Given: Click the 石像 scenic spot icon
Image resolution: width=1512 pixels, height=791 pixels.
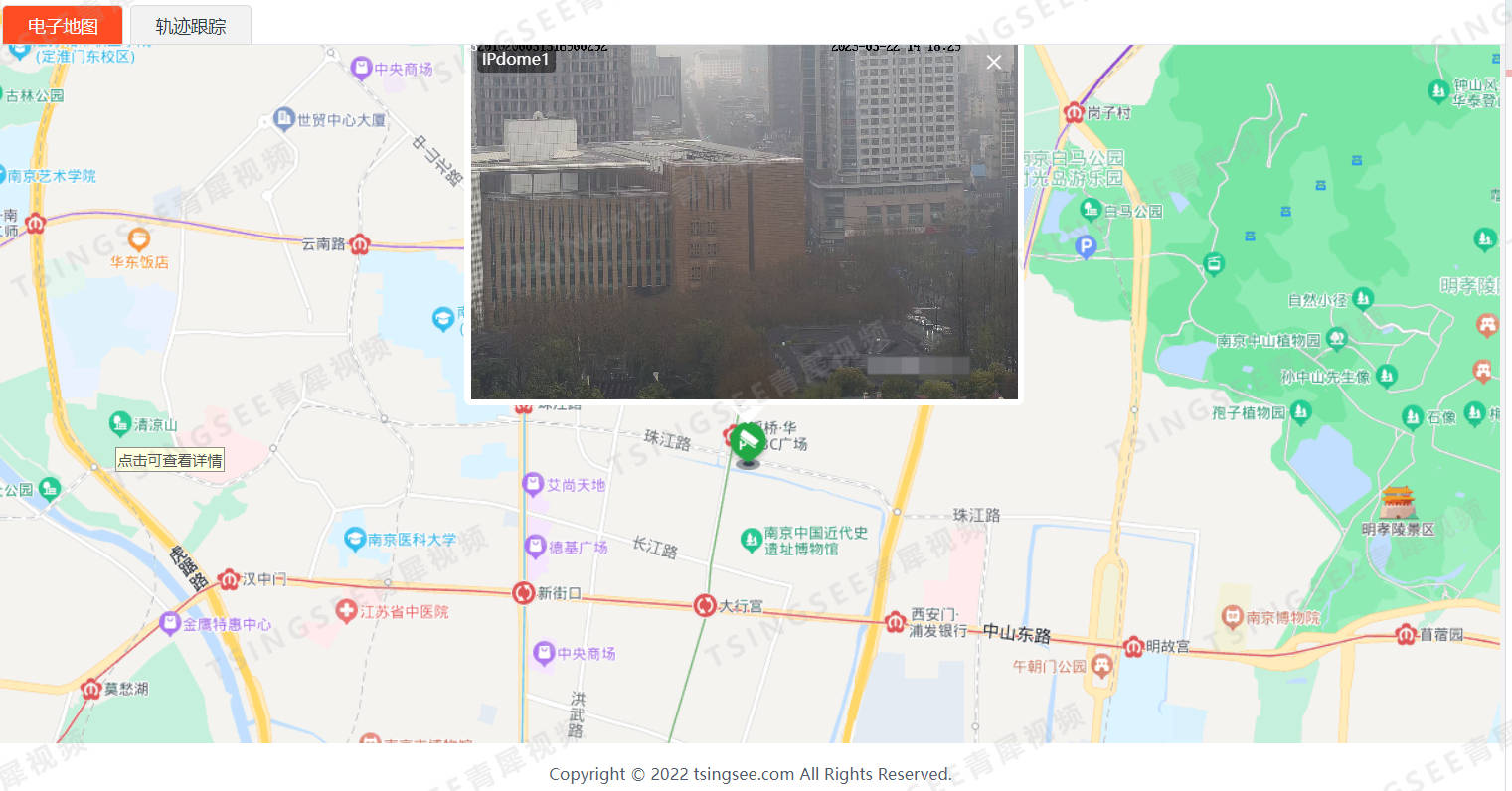Looking at the screenshot, I should pyautogui.click(x=1413, y=417).
